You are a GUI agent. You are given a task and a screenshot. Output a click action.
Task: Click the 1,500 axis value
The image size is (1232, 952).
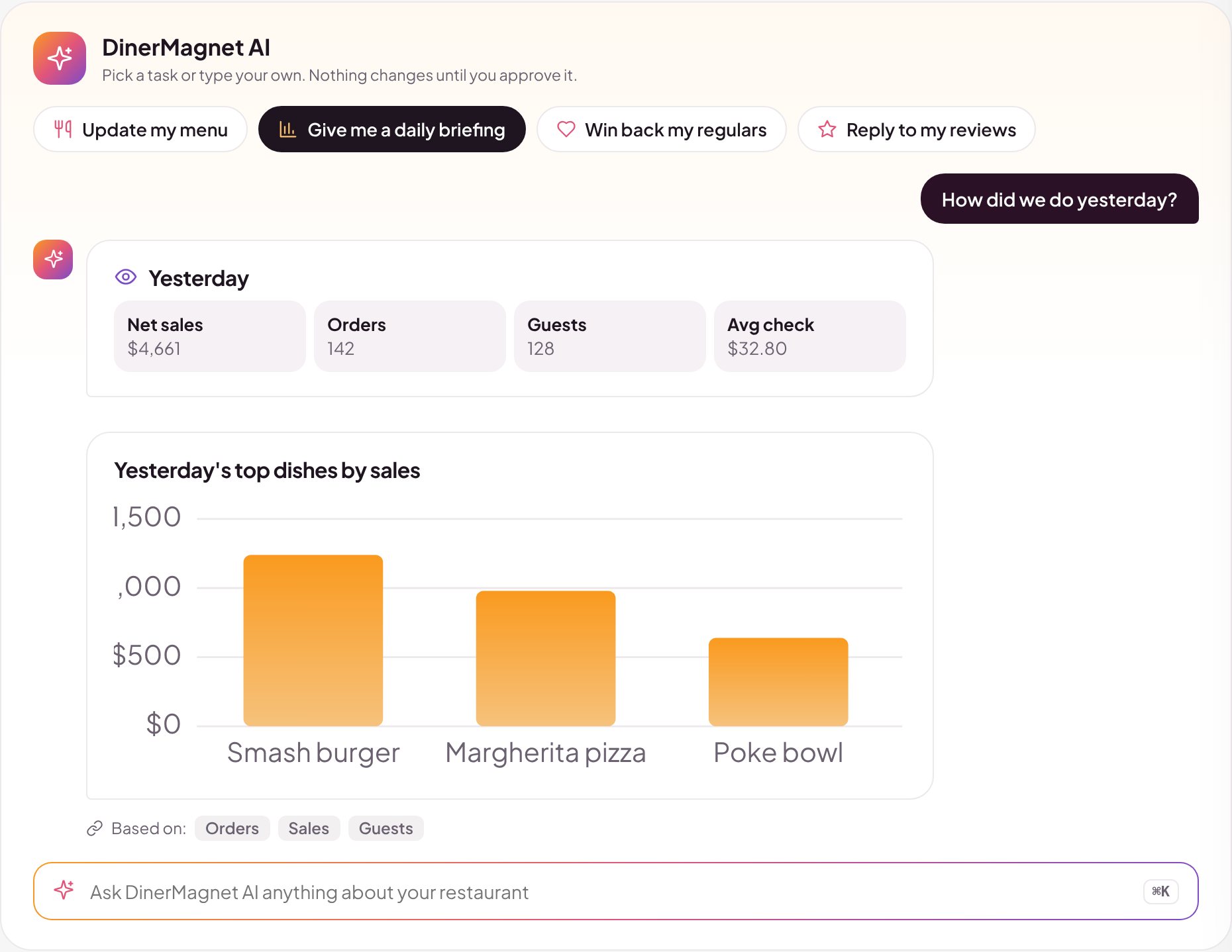tap(146, 517)
